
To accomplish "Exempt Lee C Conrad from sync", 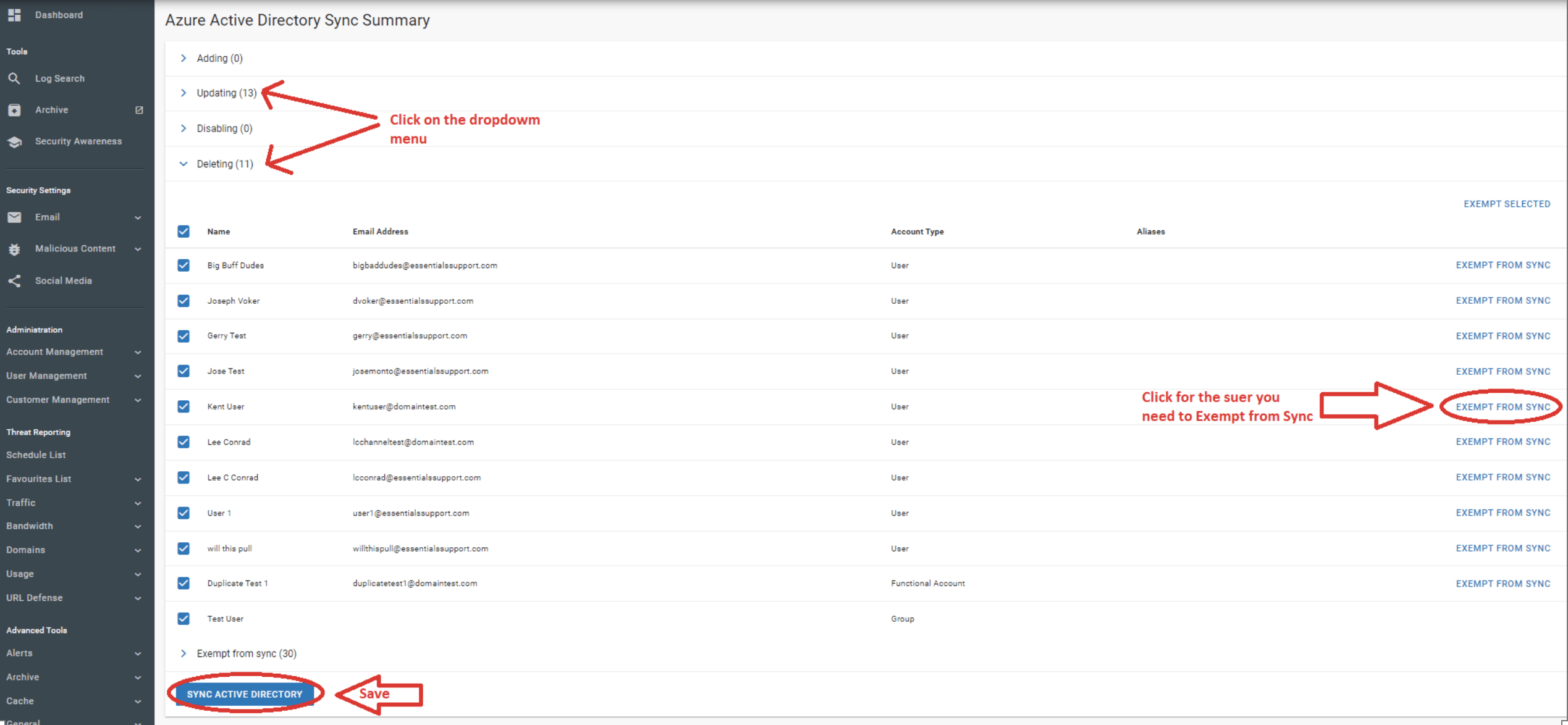I will click(x=1503, y=477).
